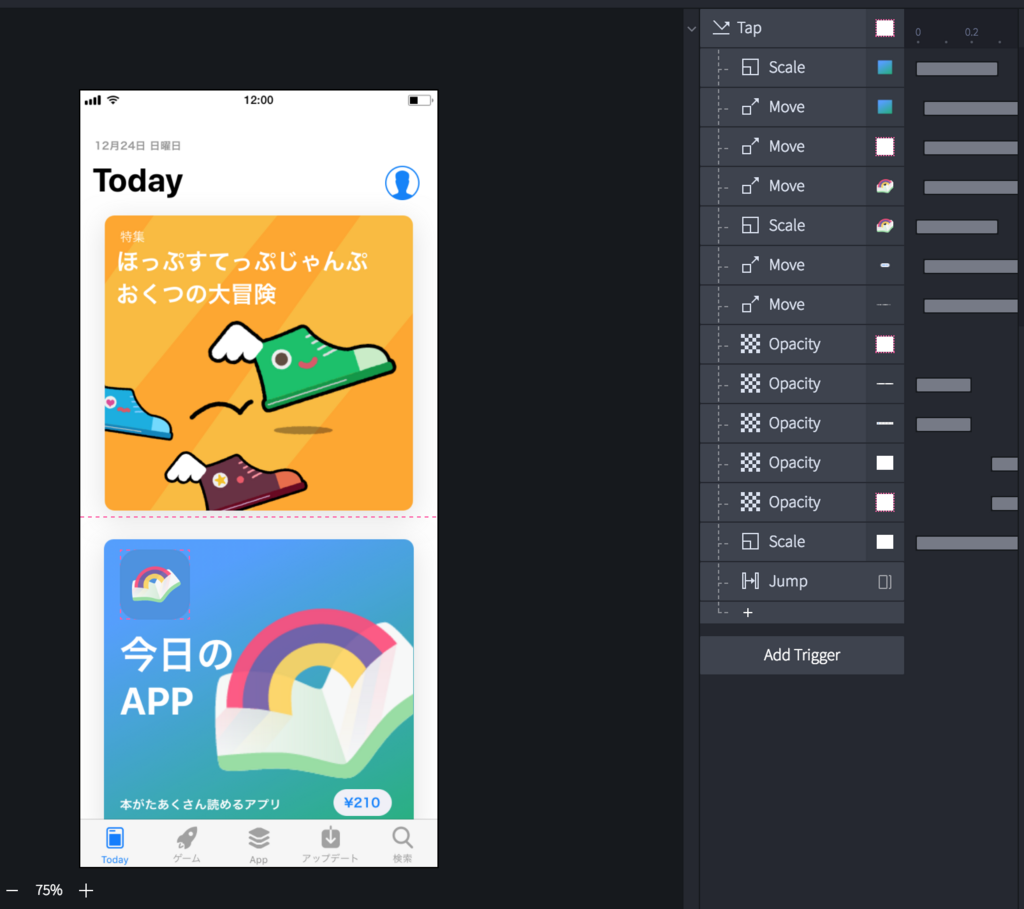Image resolution: width=1024 pixels, height=909 pixels.
Task: Click timeline bar of blue-thumbnail Scale response
Action: pos(957,69)
